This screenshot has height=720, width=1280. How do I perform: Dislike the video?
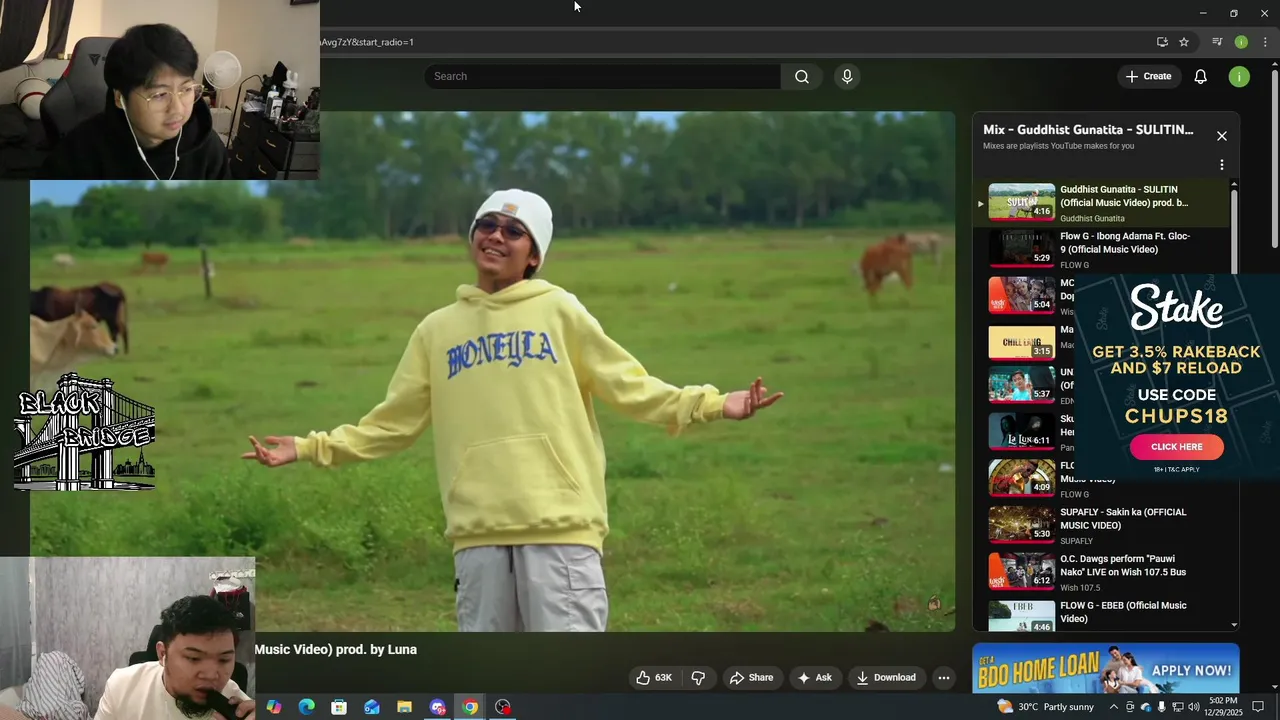pyautogui.click(x=698, y=677)
